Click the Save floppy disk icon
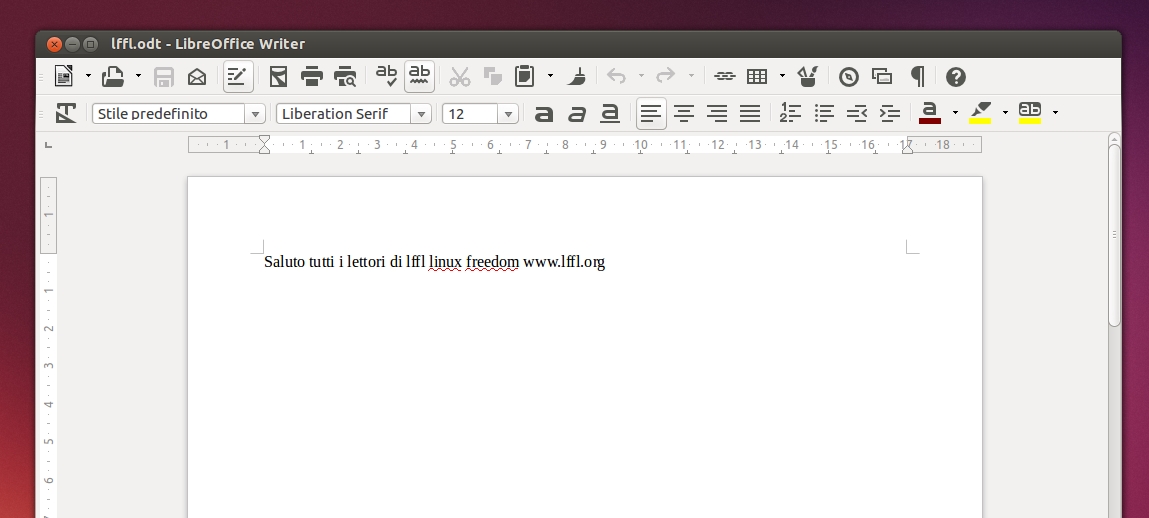 [163, 76]
